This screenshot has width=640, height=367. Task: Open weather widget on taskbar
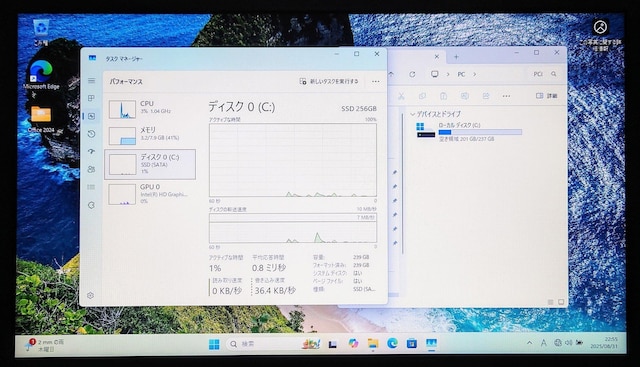point(44,345)
